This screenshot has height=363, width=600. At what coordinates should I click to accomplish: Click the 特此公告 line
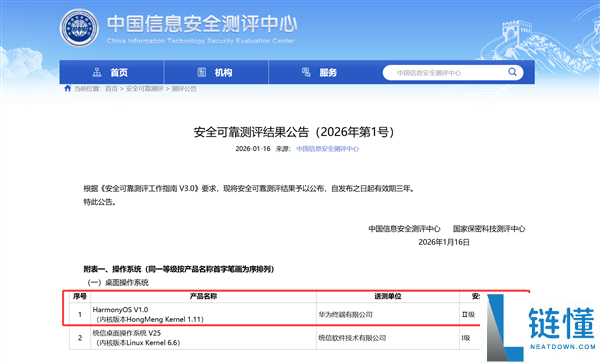[100, 202]
